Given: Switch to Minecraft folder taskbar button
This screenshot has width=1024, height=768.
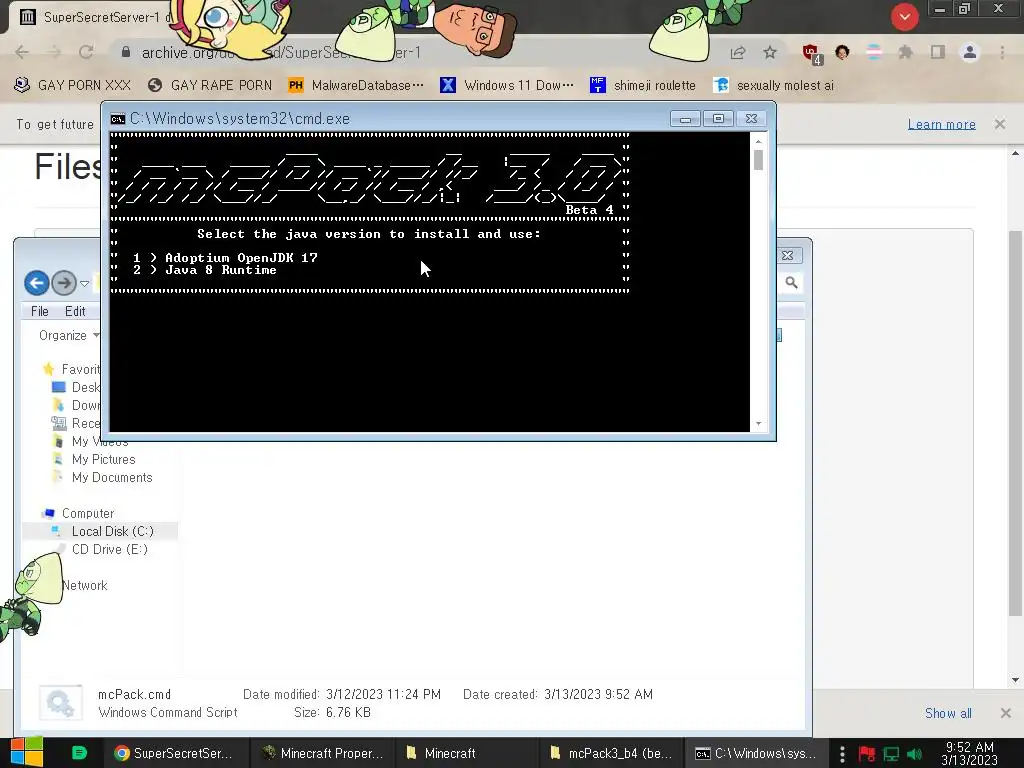Looking at the screenshot, I should (x=467, y=753).
